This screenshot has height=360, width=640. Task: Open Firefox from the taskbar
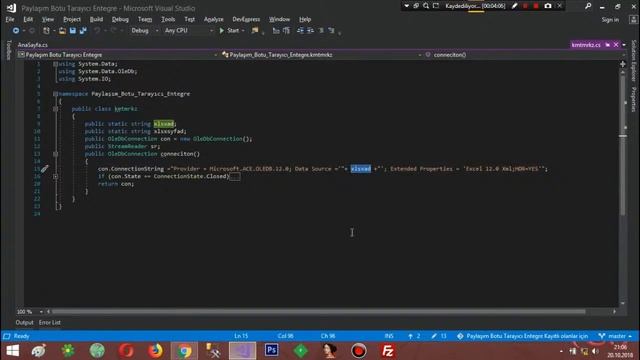[x=155, y=350]
